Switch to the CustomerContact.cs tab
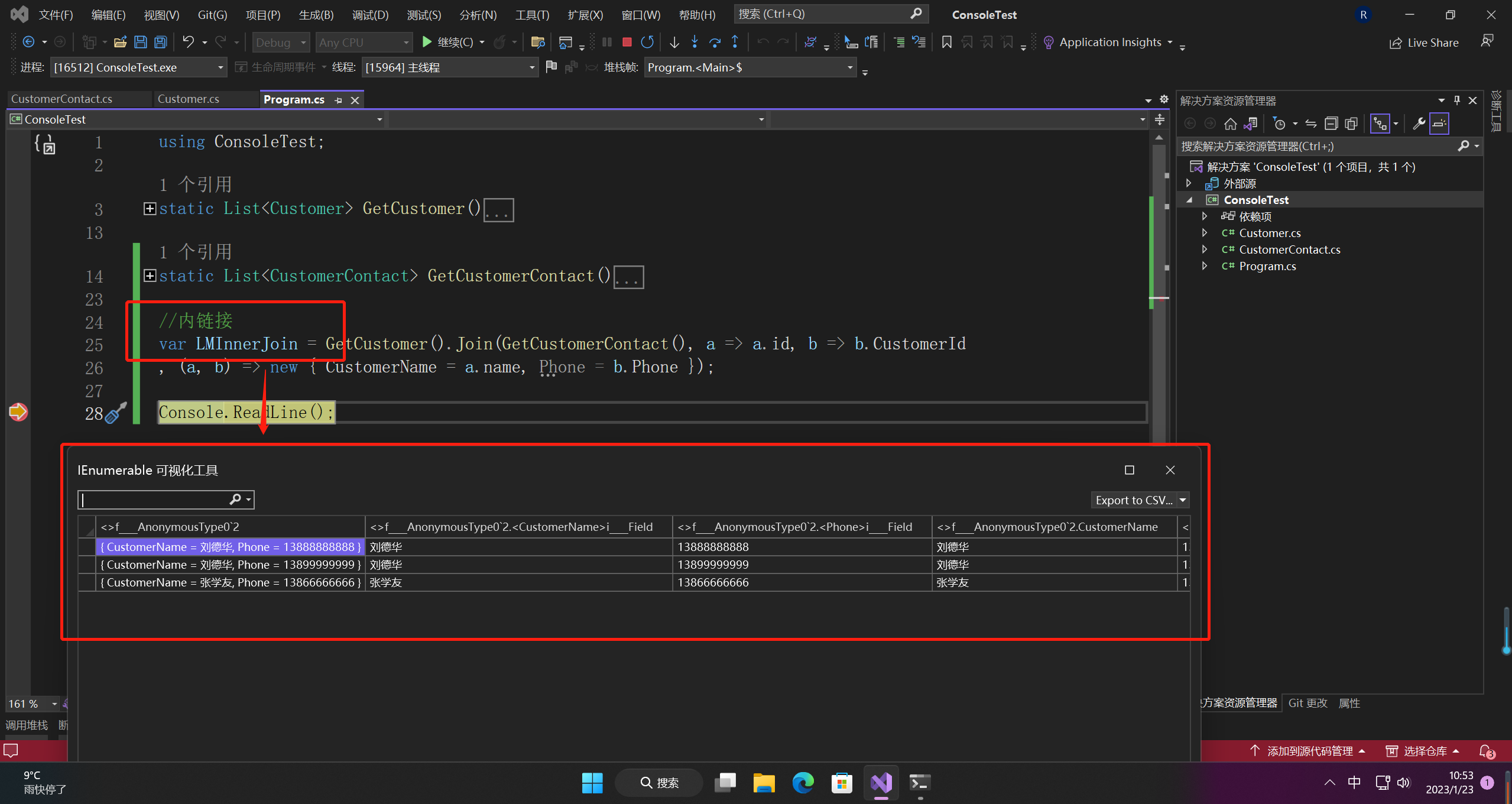1512x804 pixels. click(62, 99)
